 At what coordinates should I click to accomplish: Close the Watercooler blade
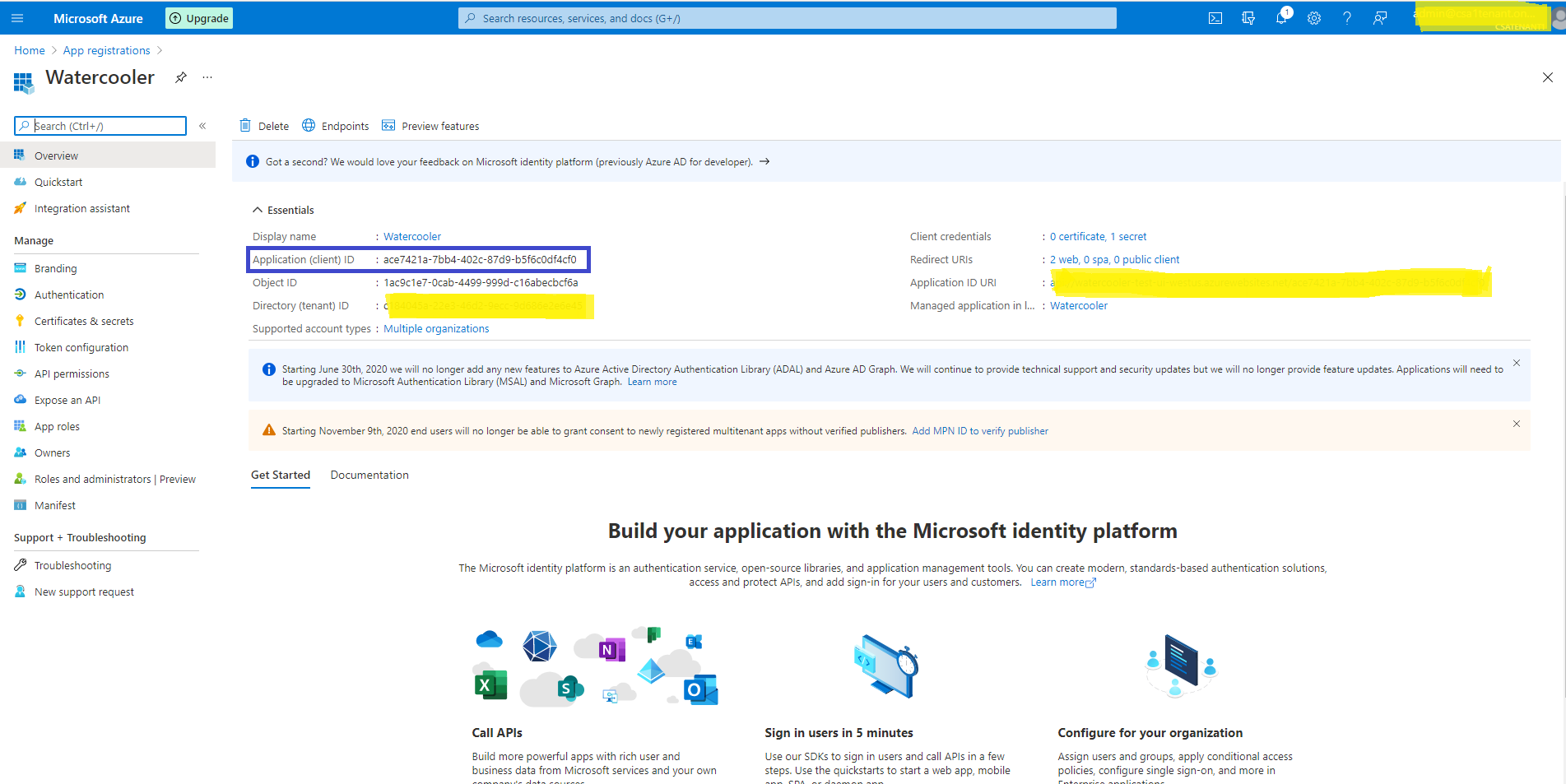[x=1547, y=77]
